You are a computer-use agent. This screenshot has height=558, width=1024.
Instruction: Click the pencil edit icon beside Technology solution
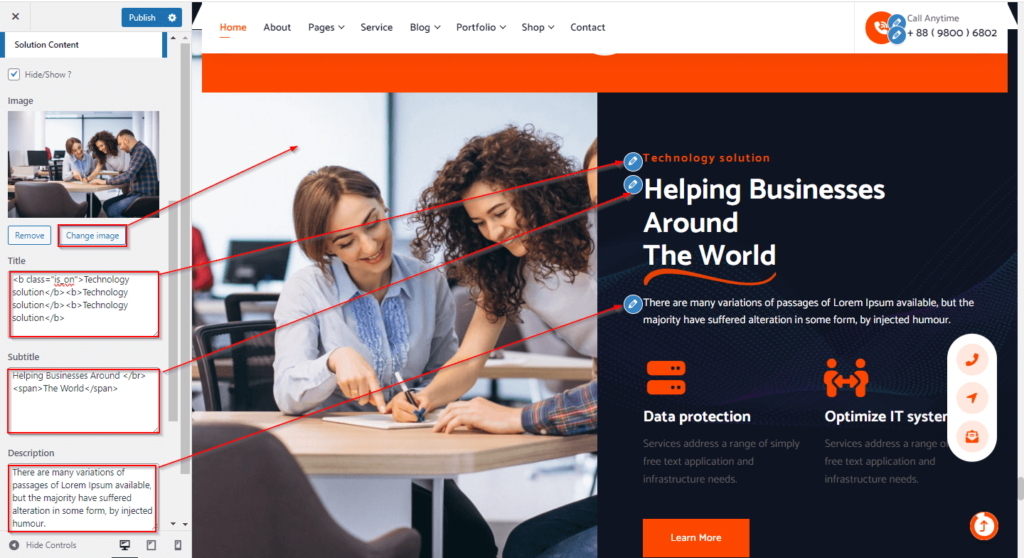click(x=632, y=161)
